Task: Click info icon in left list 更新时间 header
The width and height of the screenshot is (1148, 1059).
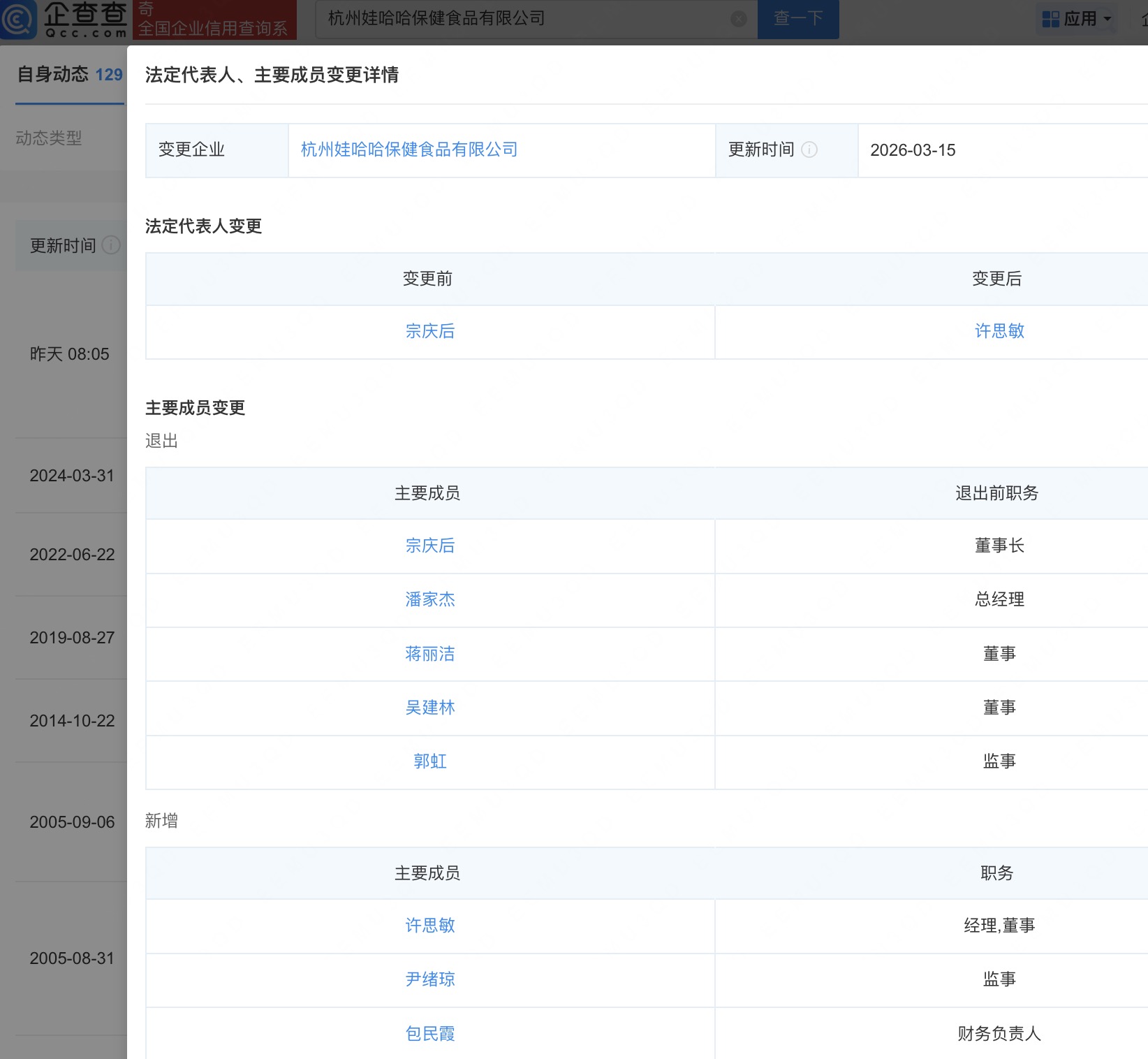Action: [111, 245]
